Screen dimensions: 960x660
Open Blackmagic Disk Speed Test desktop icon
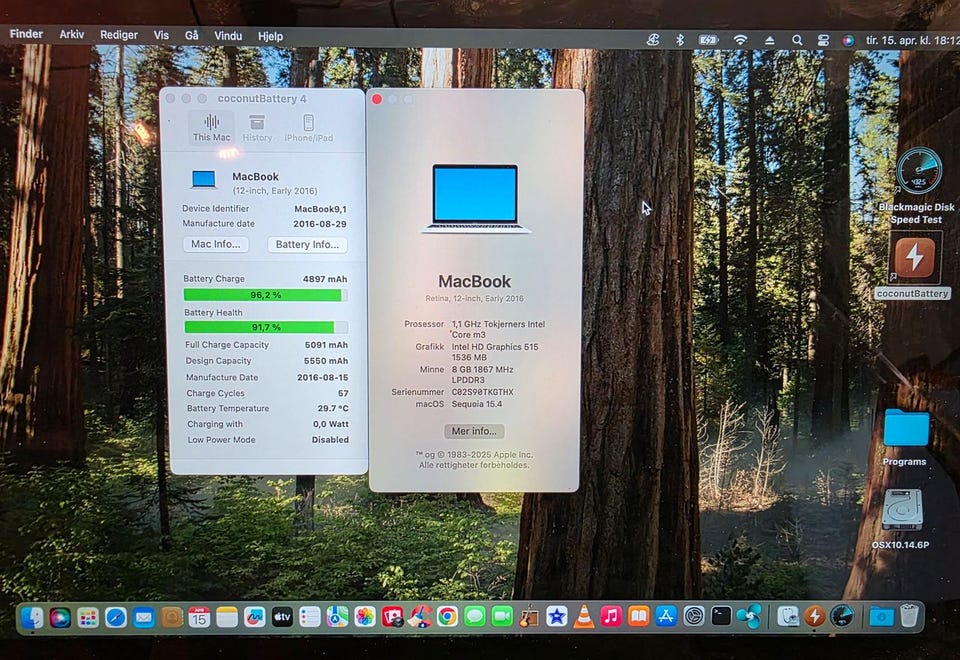tap(918, 172)
